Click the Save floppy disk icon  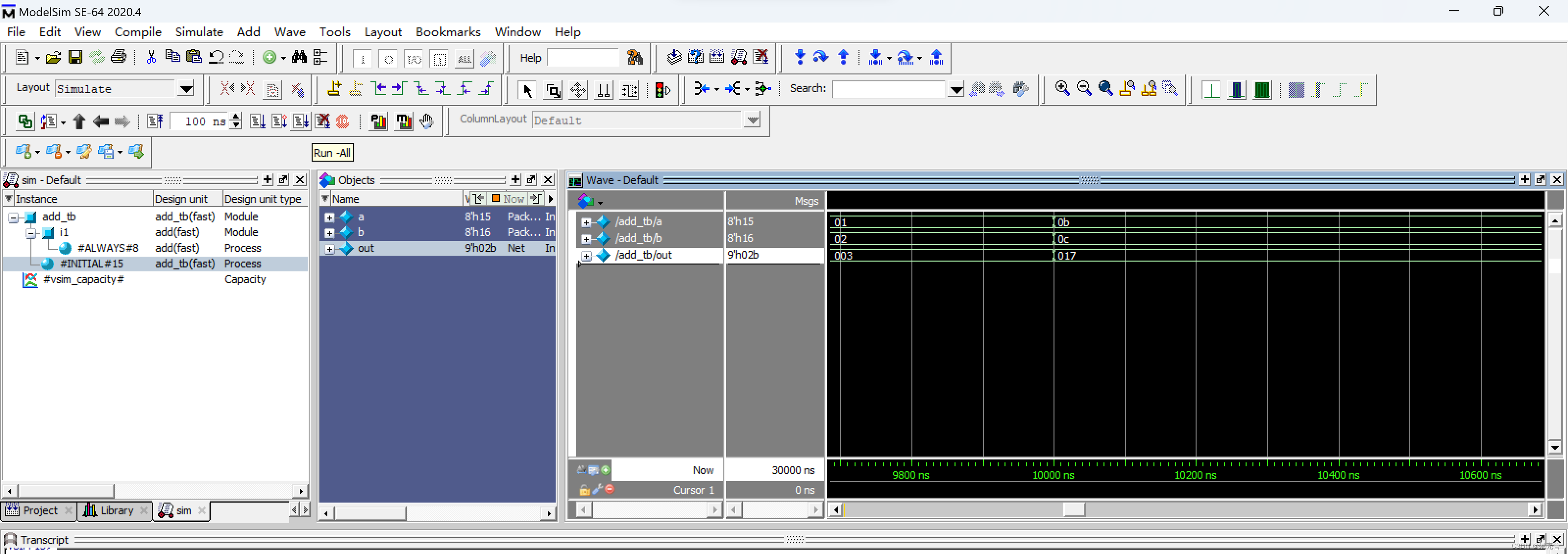click(x=75, y=57)
